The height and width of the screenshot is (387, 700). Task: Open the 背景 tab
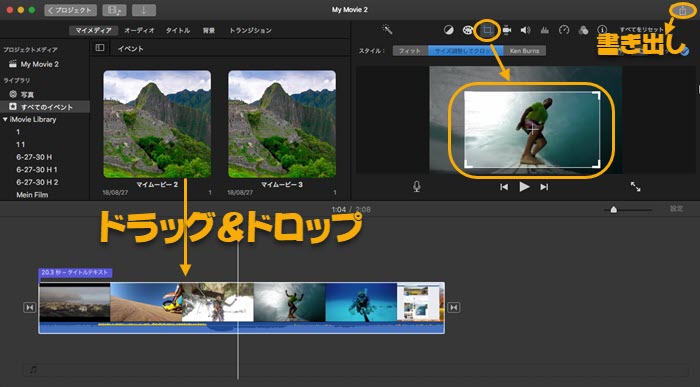209,30
